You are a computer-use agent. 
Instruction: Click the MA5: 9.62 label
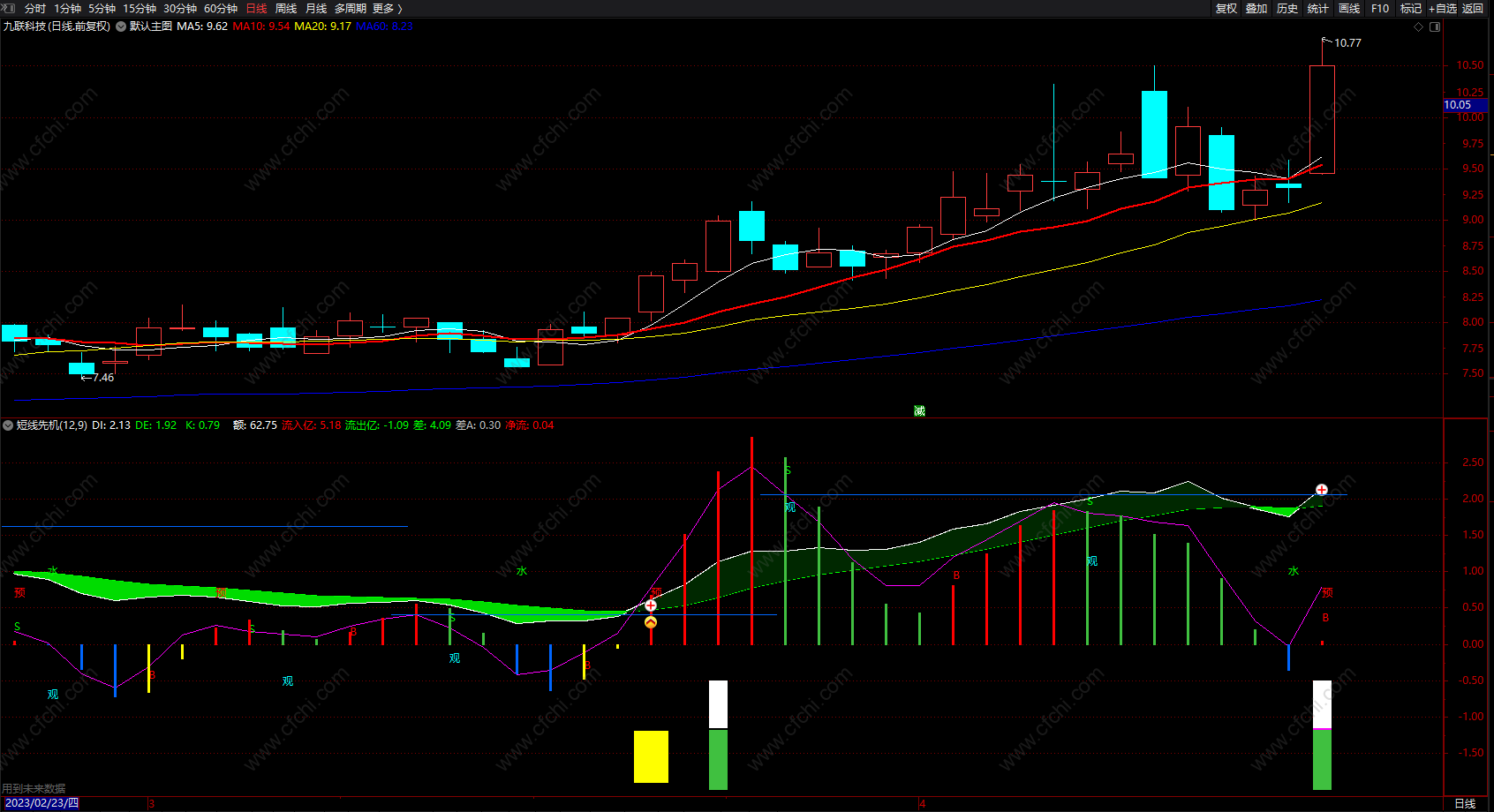(202, 26)
